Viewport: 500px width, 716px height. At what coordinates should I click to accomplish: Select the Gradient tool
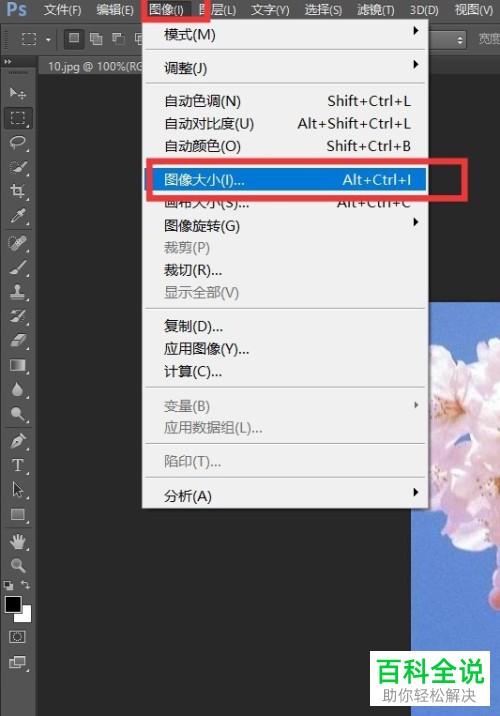[18, 365]
